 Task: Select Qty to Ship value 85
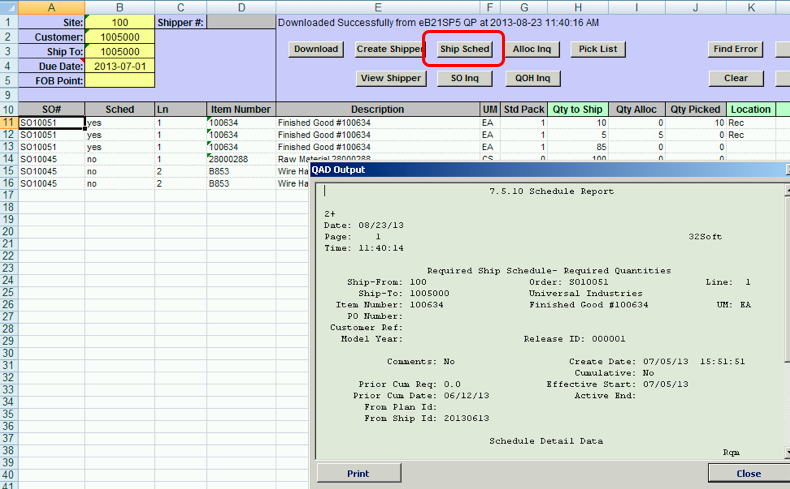pyautogui.click(x=578, y=147)
